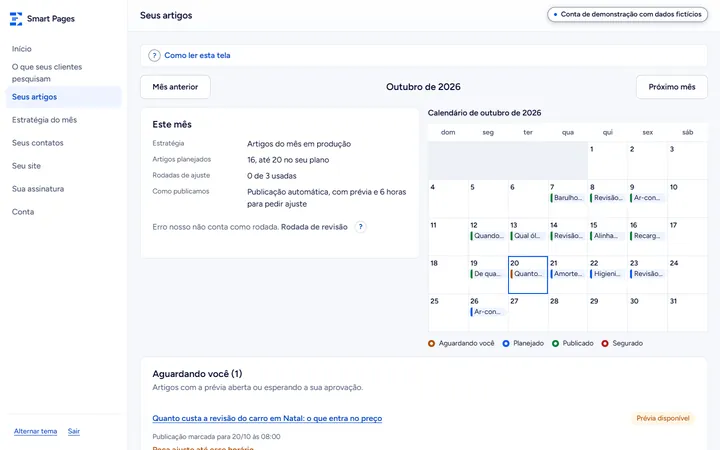Click the Mês anterior button
This screenshot has width=720, height=450.
[175, 87]
